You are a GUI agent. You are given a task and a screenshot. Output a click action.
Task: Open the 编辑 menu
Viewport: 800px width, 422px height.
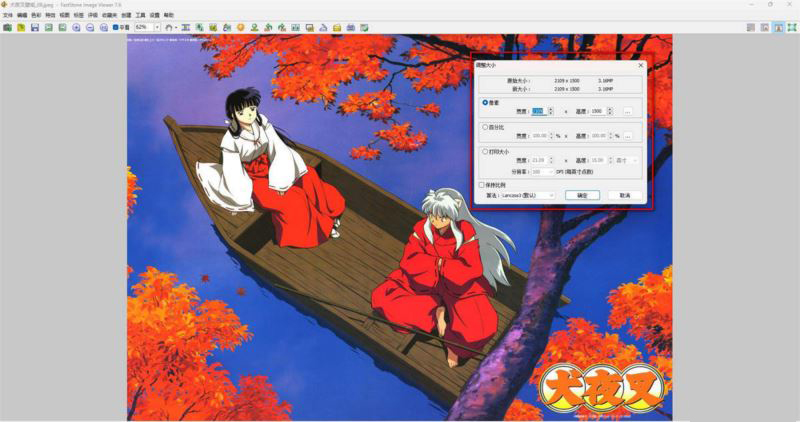pos(22,15)
